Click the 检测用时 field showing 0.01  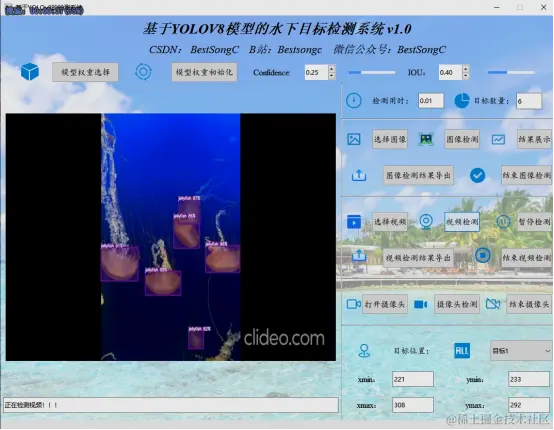(x=431, y=101)
